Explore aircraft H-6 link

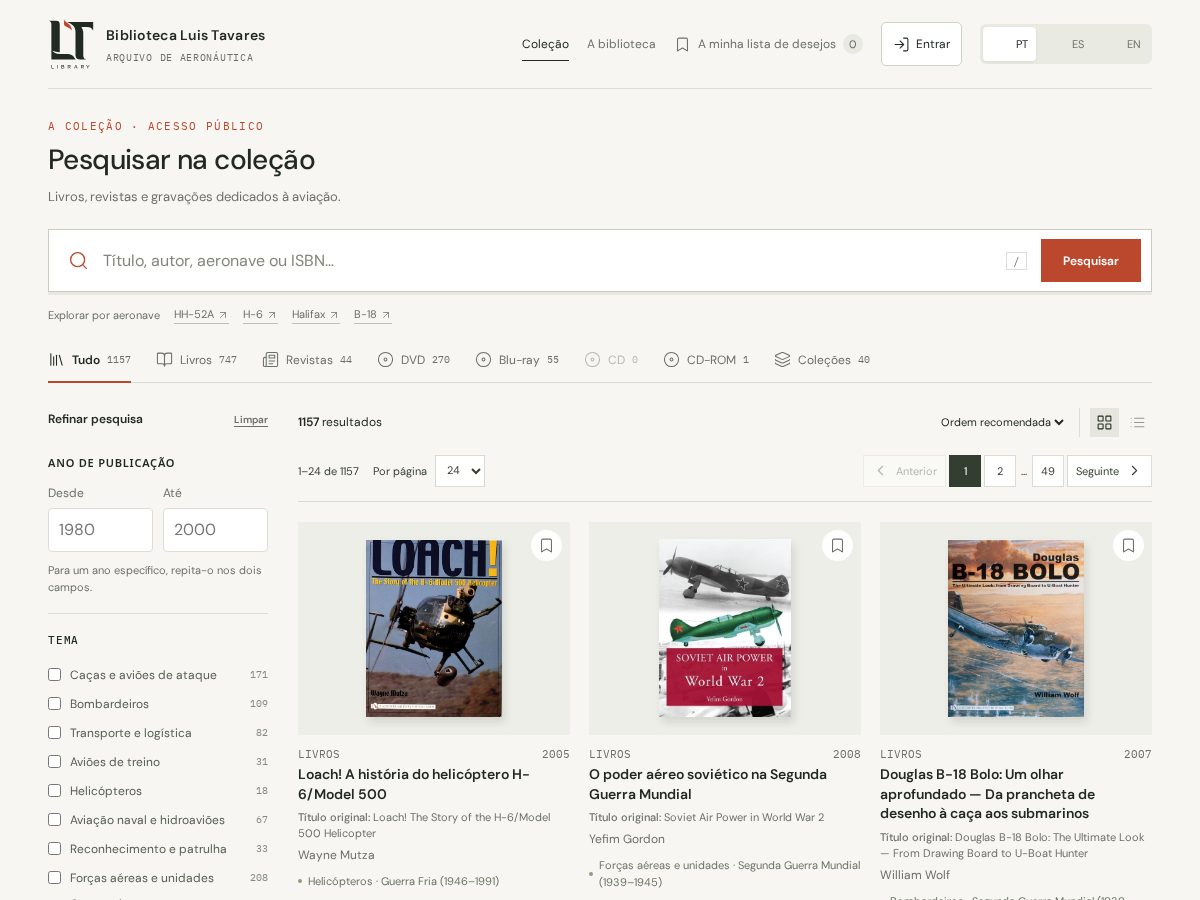(260, 315)
